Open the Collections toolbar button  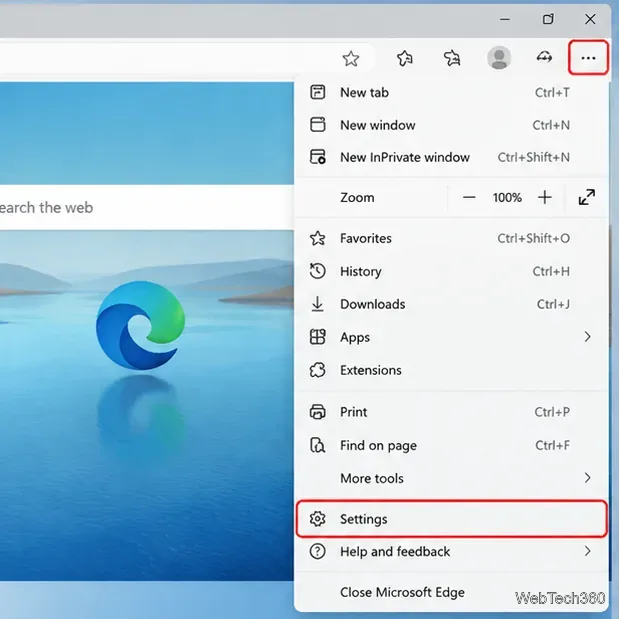[452, 58]
